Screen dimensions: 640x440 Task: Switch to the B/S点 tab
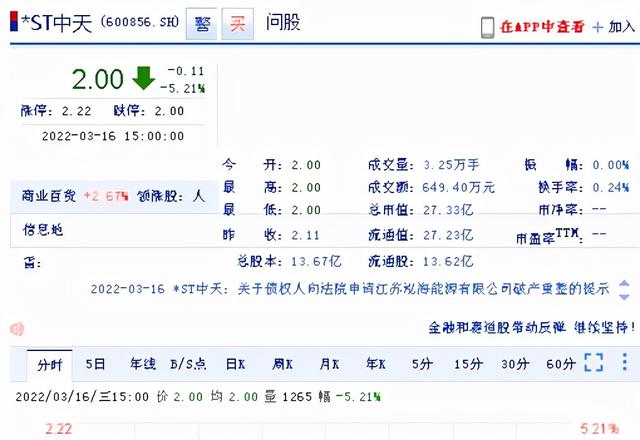click(188, 364)
